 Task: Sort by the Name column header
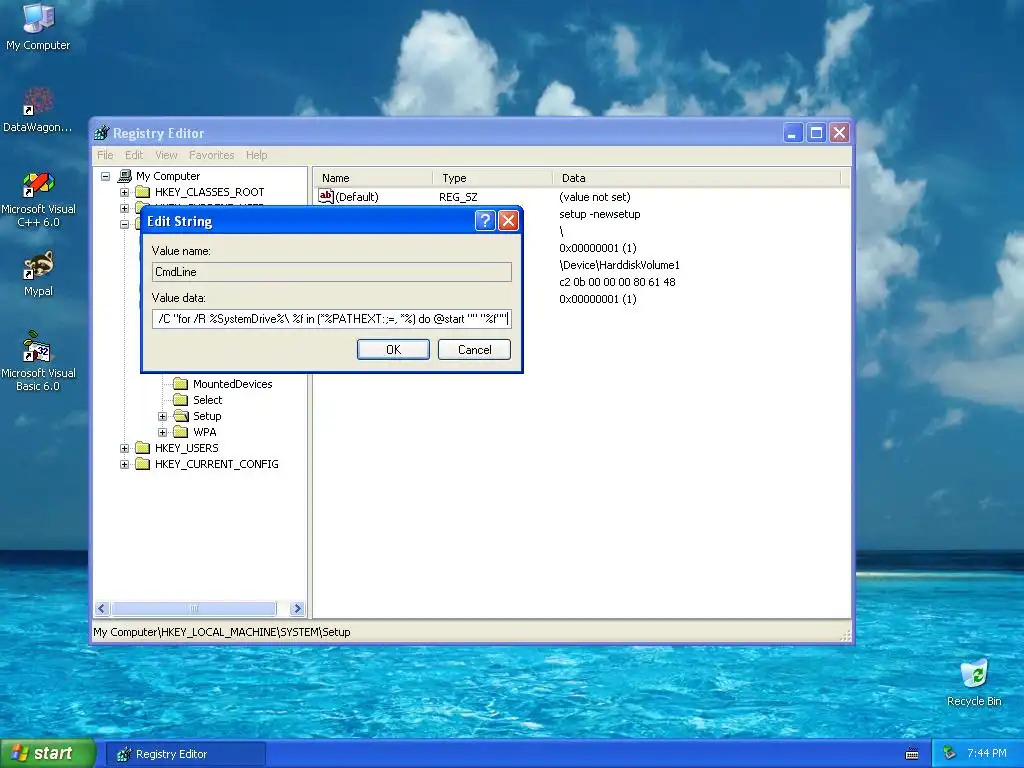pyautogui.click(x=374, y=178)
